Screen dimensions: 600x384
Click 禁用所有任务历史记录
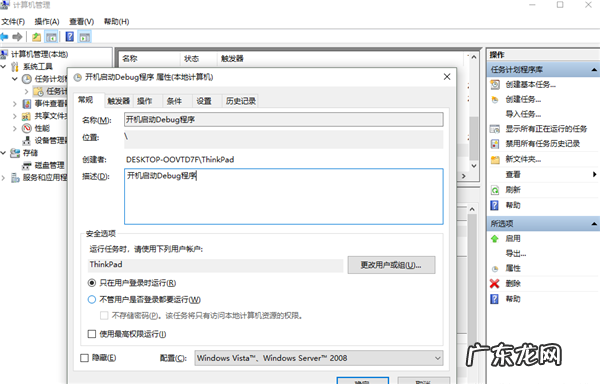pyautogui.click(x=543, y=144)
